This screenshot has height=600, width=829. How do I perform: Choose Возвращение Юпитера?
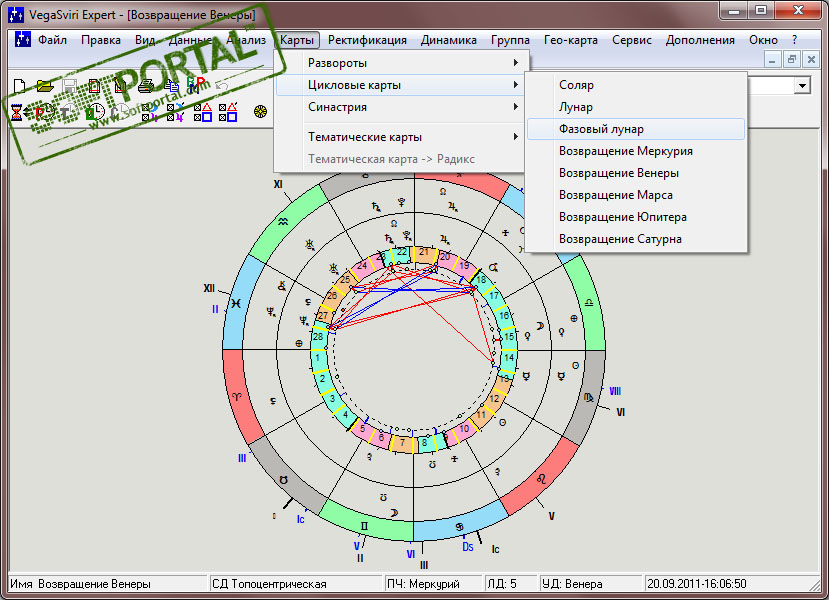pyautogui.click(x=636, y=217)
